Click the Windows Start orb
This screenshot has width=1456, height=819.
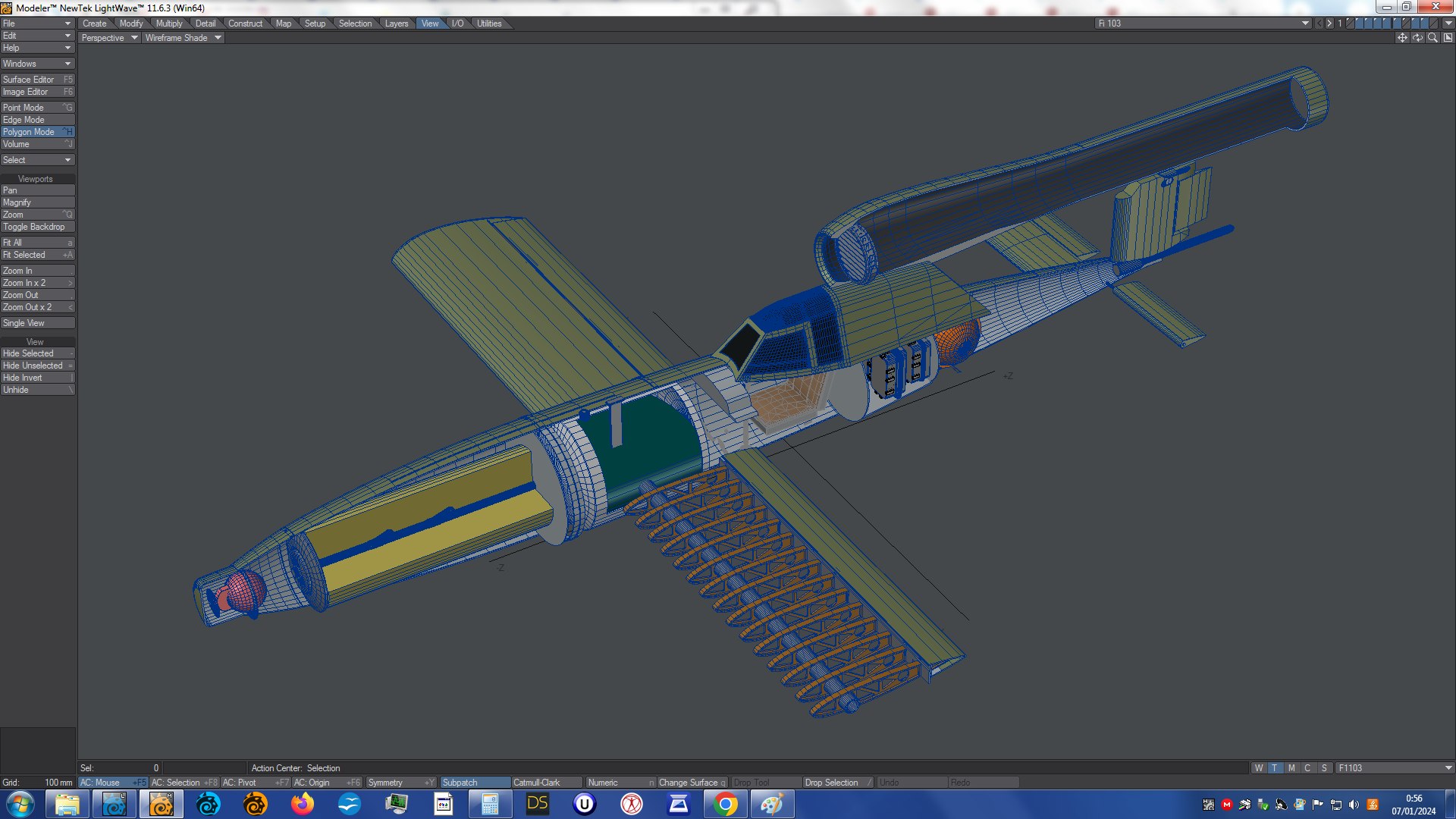pos(20,804)
